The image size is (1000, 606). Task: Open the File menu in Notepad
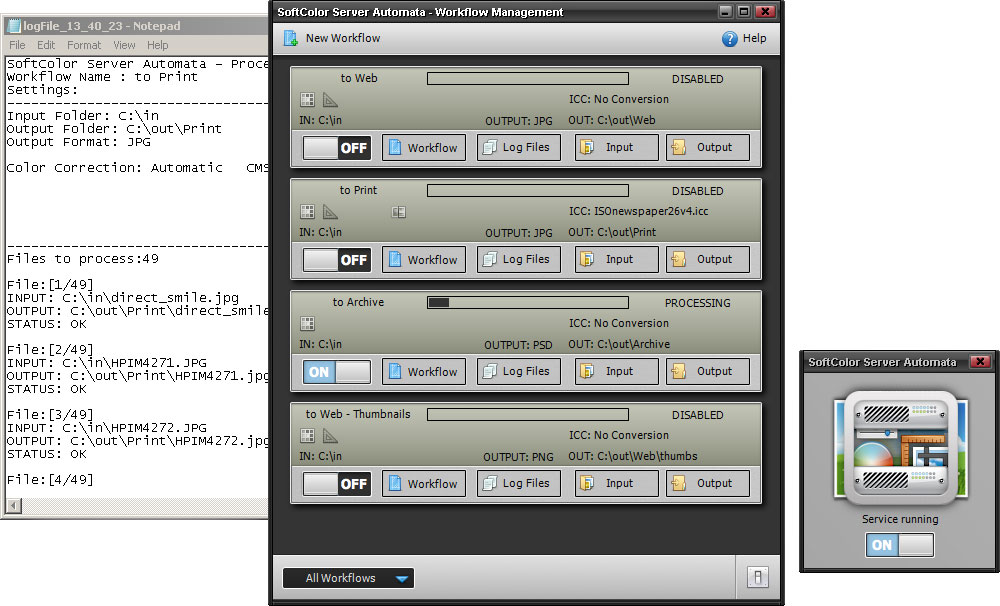tap(17, 45)
